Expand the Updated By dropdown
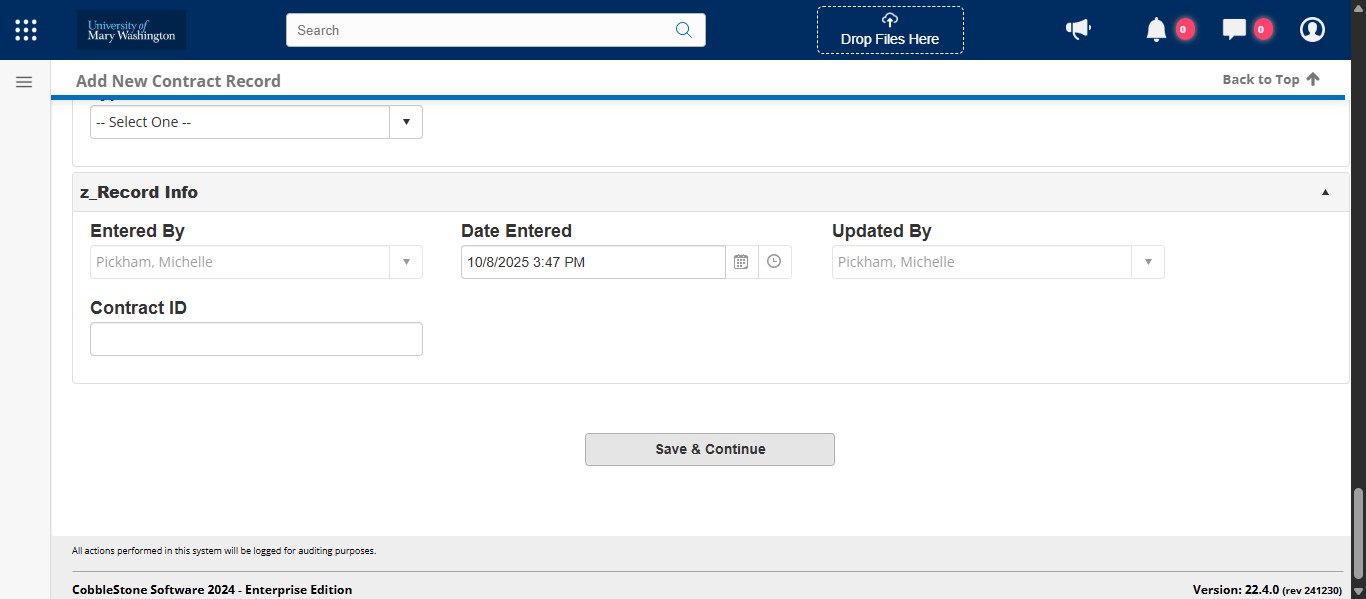1366x599 pixels. coord(1148,262)
